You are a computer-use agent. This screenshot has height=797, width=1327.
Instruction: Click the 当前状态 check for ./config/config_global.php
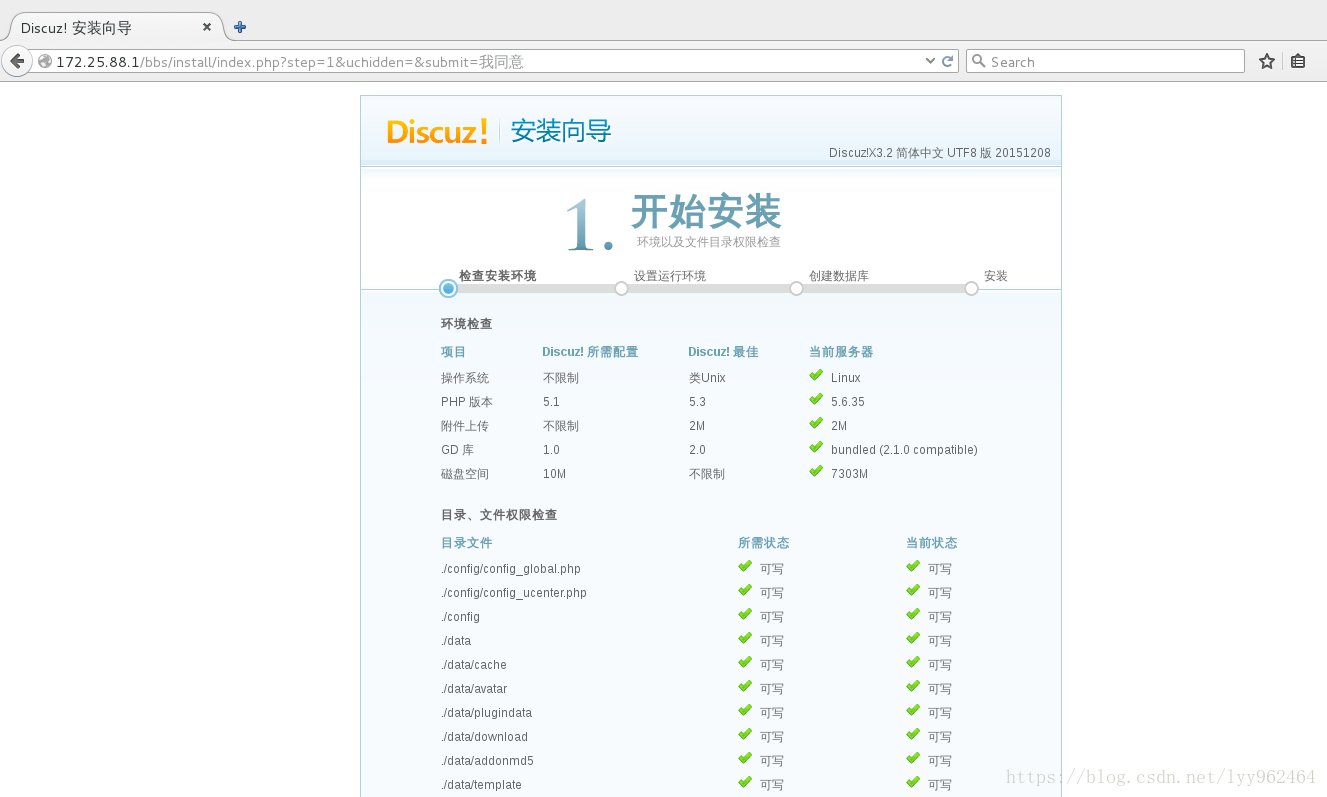(913, 567)
